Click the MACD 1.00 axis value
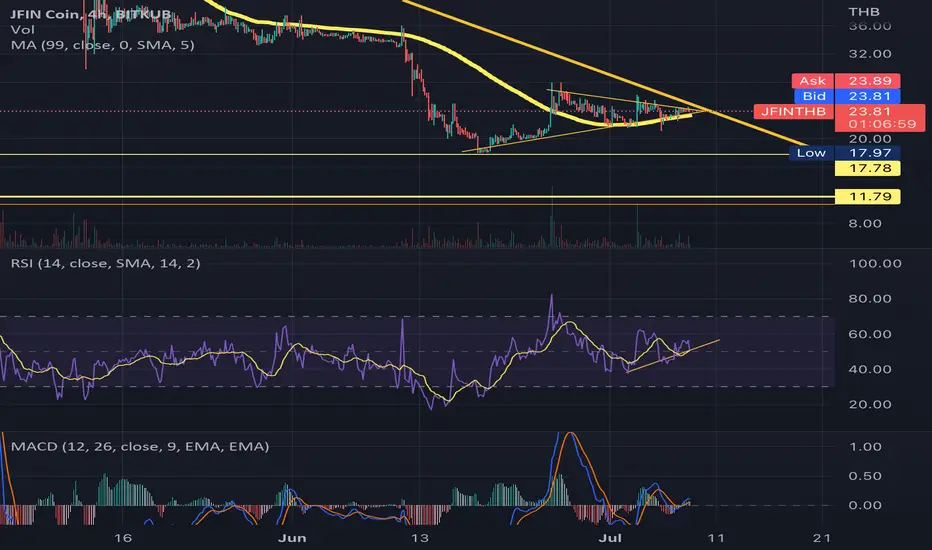The width and height of the screenshot is (932, 550). tap(865, 447)
